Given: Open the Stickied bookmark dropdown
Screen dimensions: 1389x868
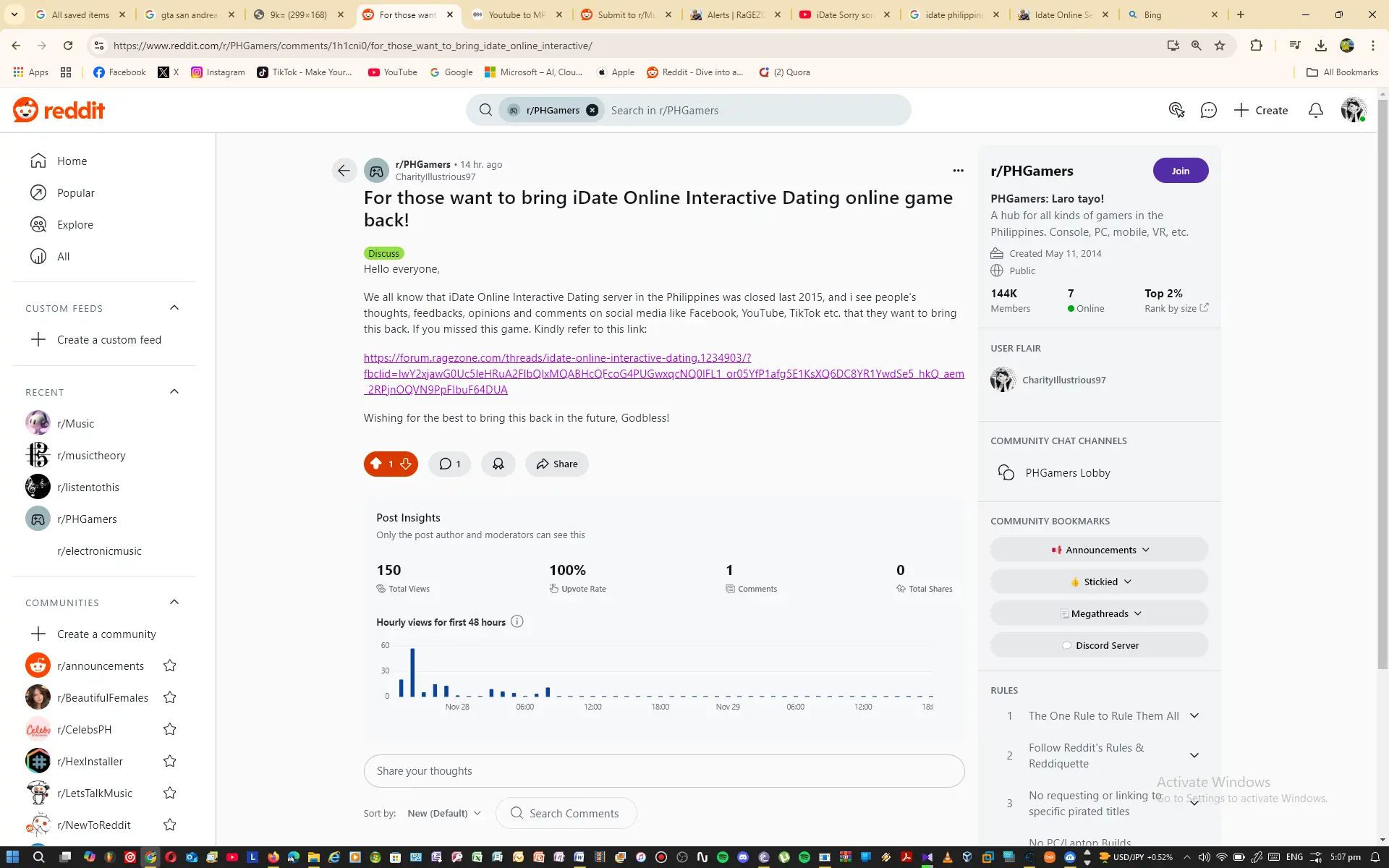Looking at the screenshot, I should (x=1099, y=582).
